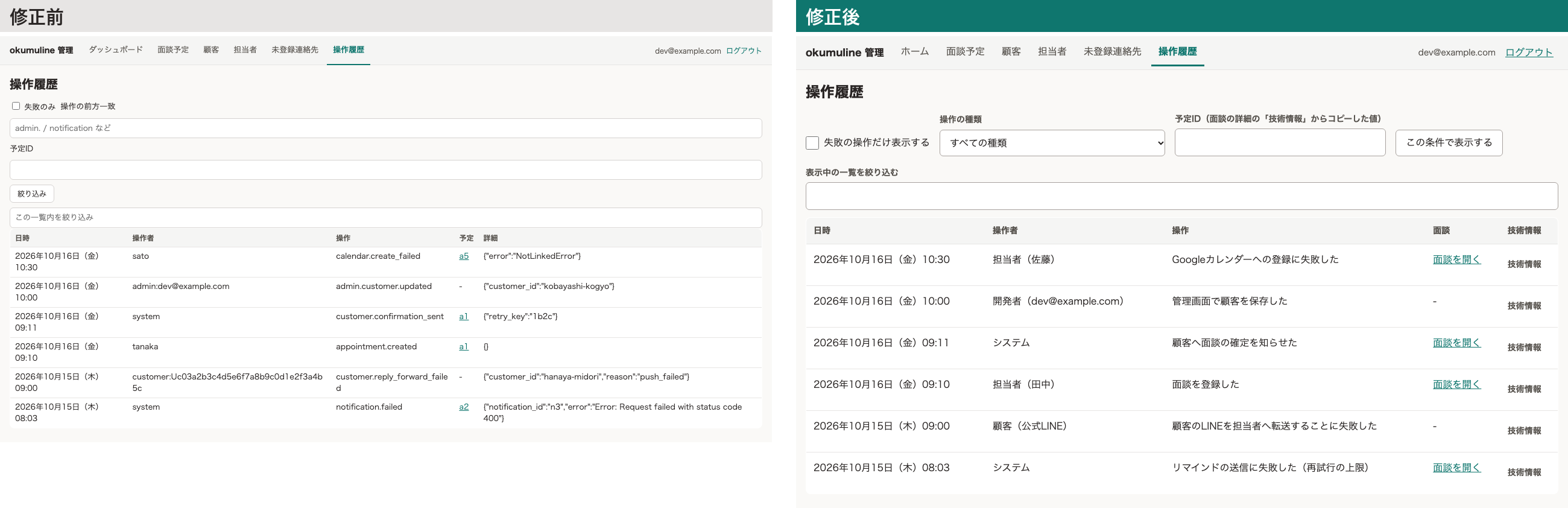The width and height of the screenshot is (1568, 508).
Task: Open ダッシュボード tab in 修正前 panel
Action: pyautogui.click(x=116, y=50)
